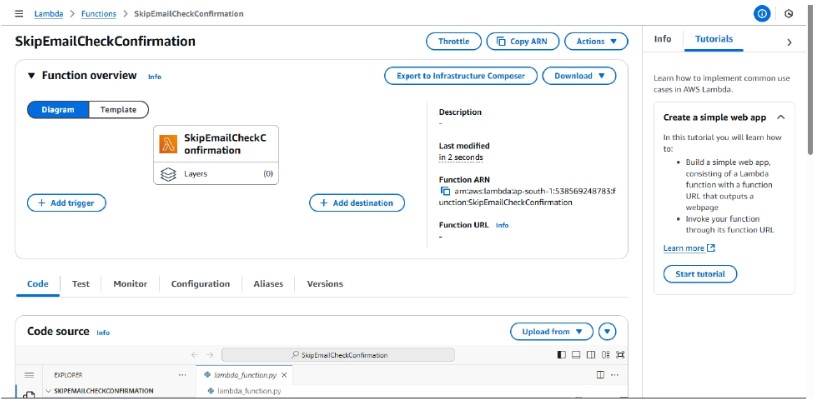Go back with editor left arrow

click(195, 355)
